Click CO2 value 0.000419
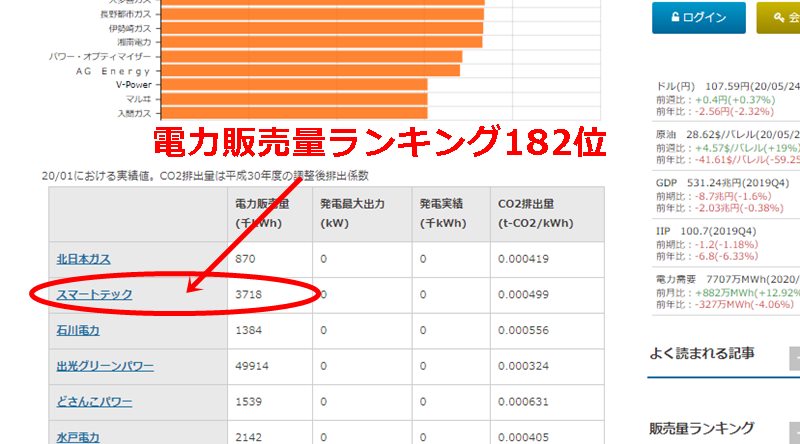This screenshot has width=800, height=444. coord(523,259)
